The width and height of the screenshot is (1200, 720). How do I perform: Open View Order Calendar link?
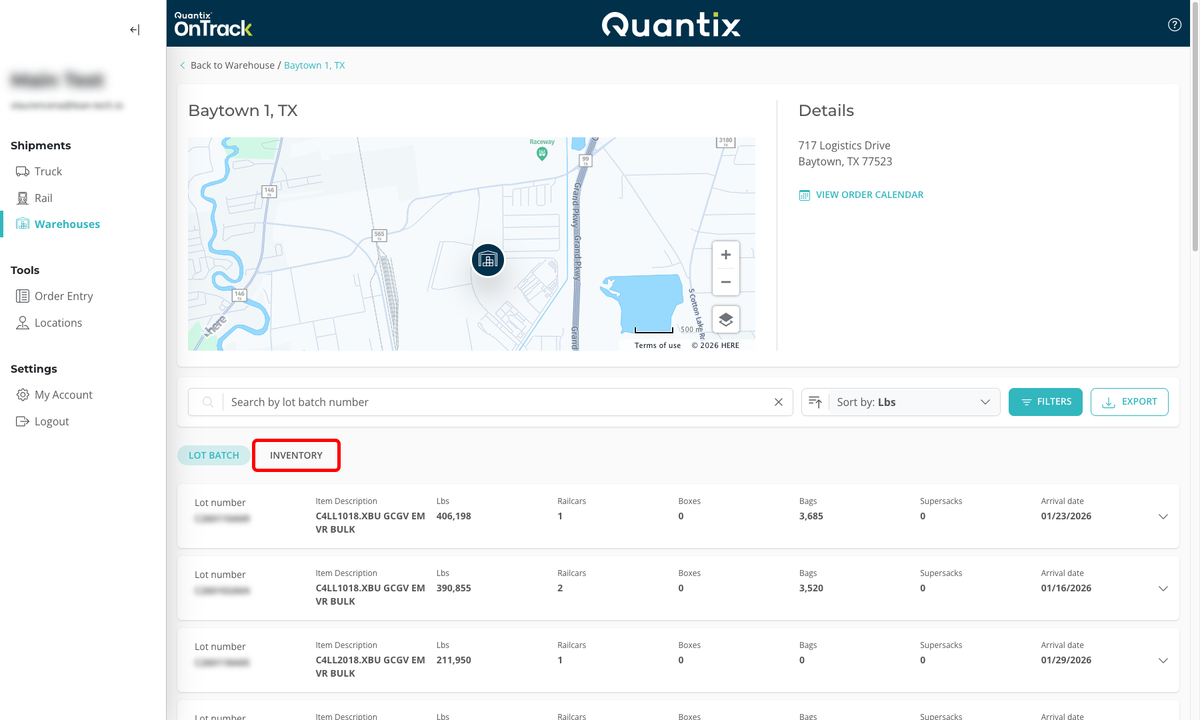click(x=869, y=195)
